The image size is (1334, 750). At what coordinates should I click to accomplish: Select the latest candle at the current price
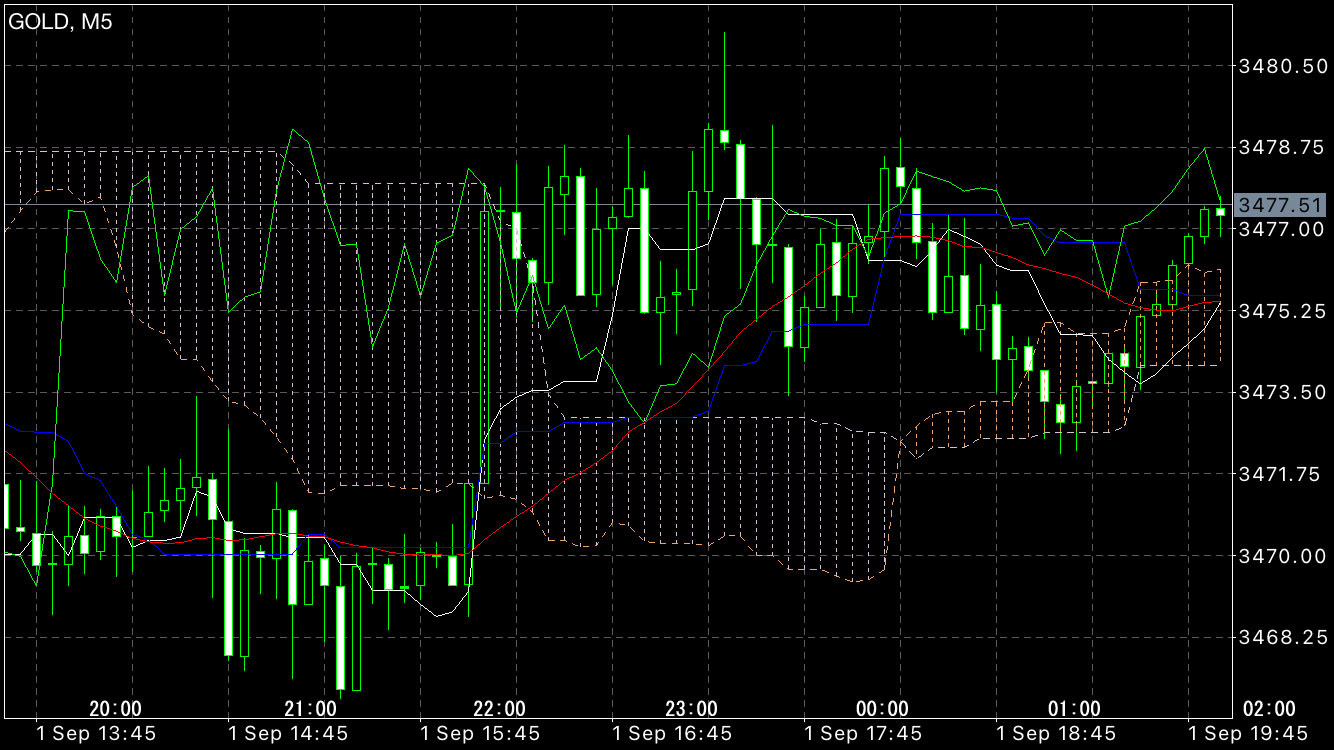click(1220, 211)
